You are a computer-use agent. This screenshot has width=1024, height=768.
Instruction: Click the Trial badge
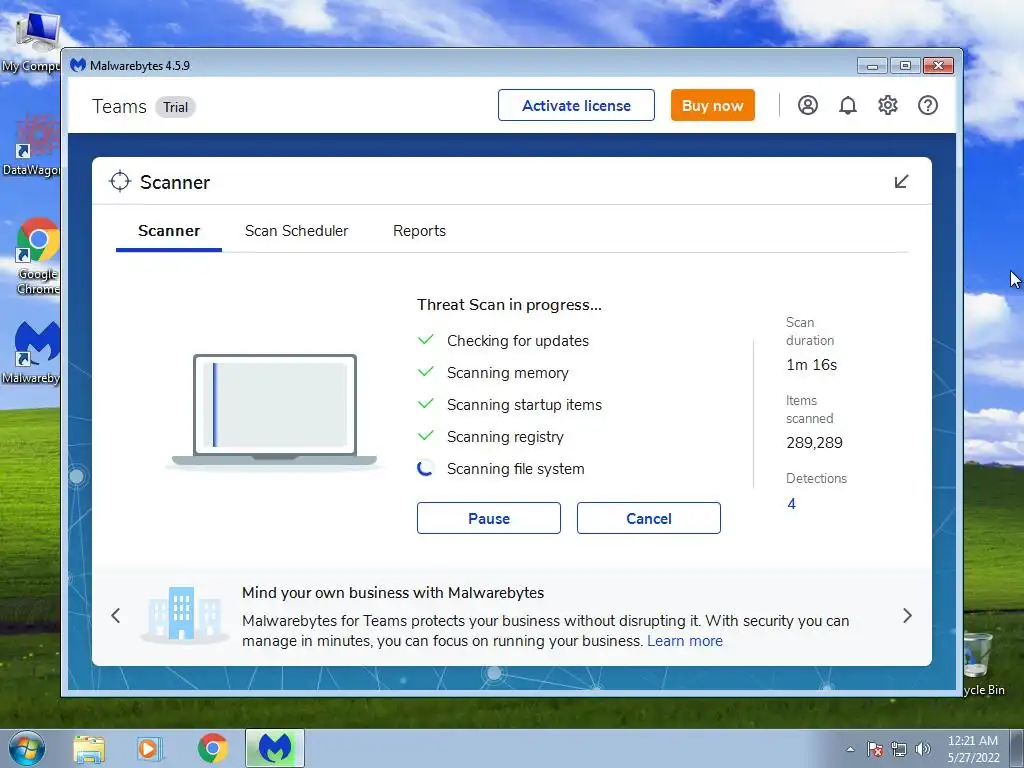click(175, 107)
